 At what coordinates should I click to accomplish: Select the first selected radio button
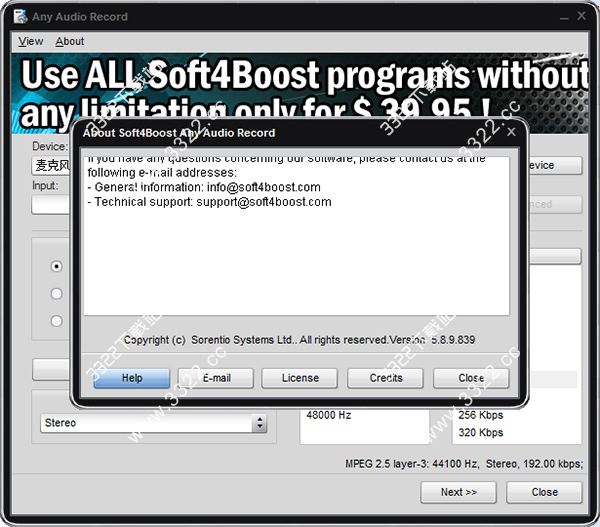(x=57, y=266)
